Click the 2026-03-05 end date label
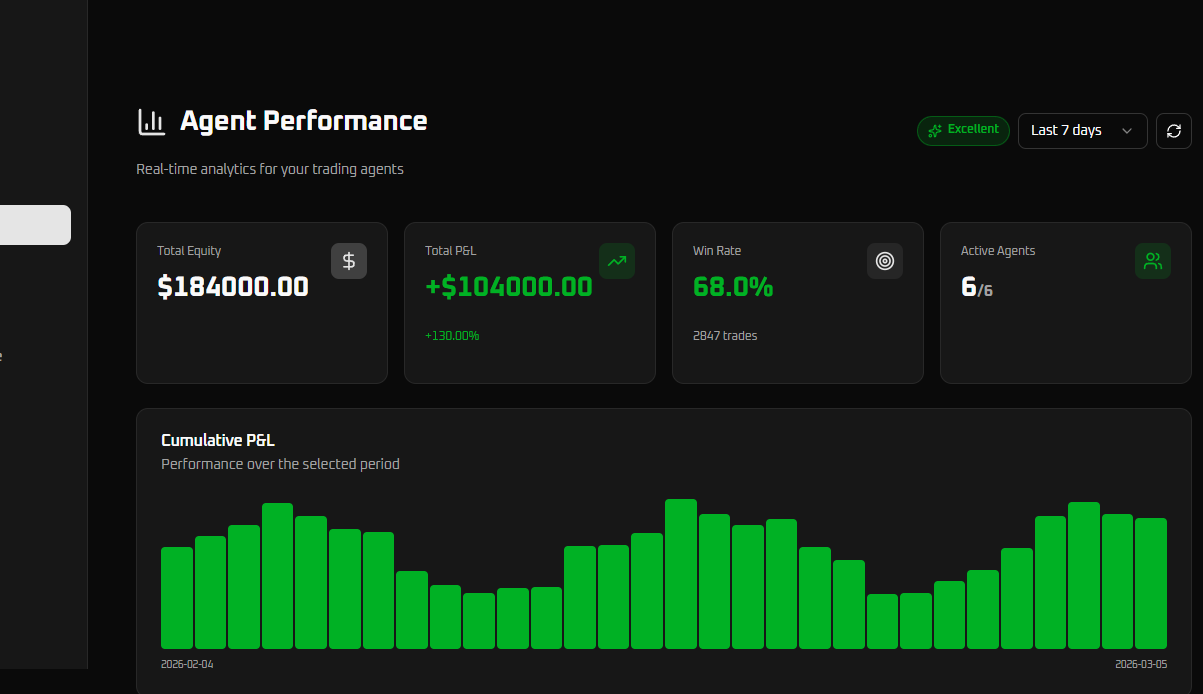The height and width of the screenshot is (694, 1203). [1141, 664]
